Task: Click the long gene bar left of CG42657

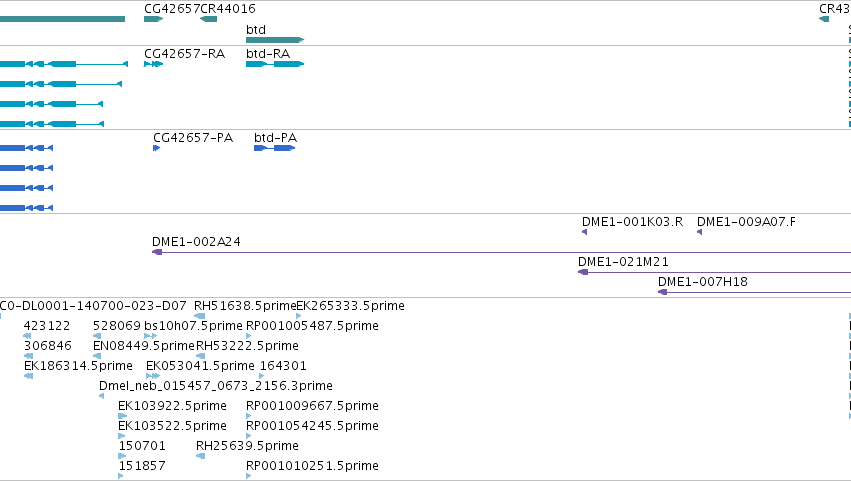Action: (x=62, y=19)
